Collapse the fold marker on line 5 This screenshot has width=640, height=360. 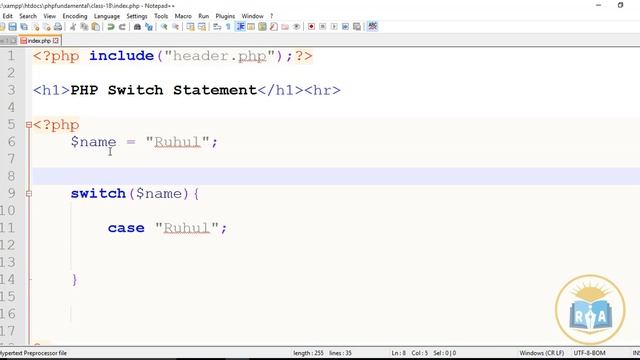click(29, 125)
